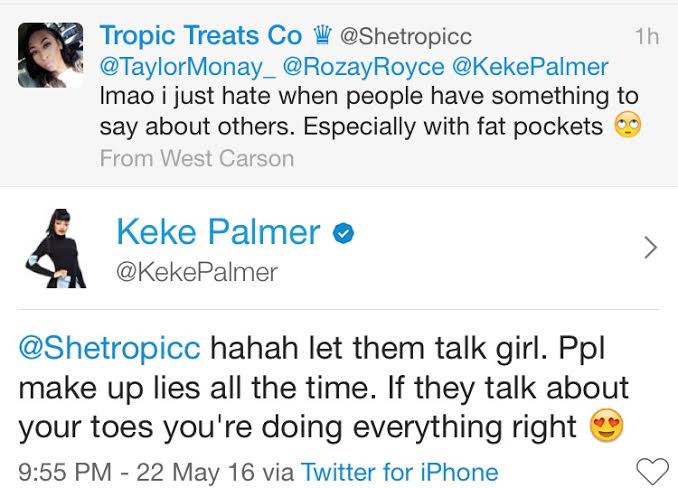Tap the heart-eyes emoji in Keke's reply
The height and width of the screenshot is (488, 678).
[606, 428]
